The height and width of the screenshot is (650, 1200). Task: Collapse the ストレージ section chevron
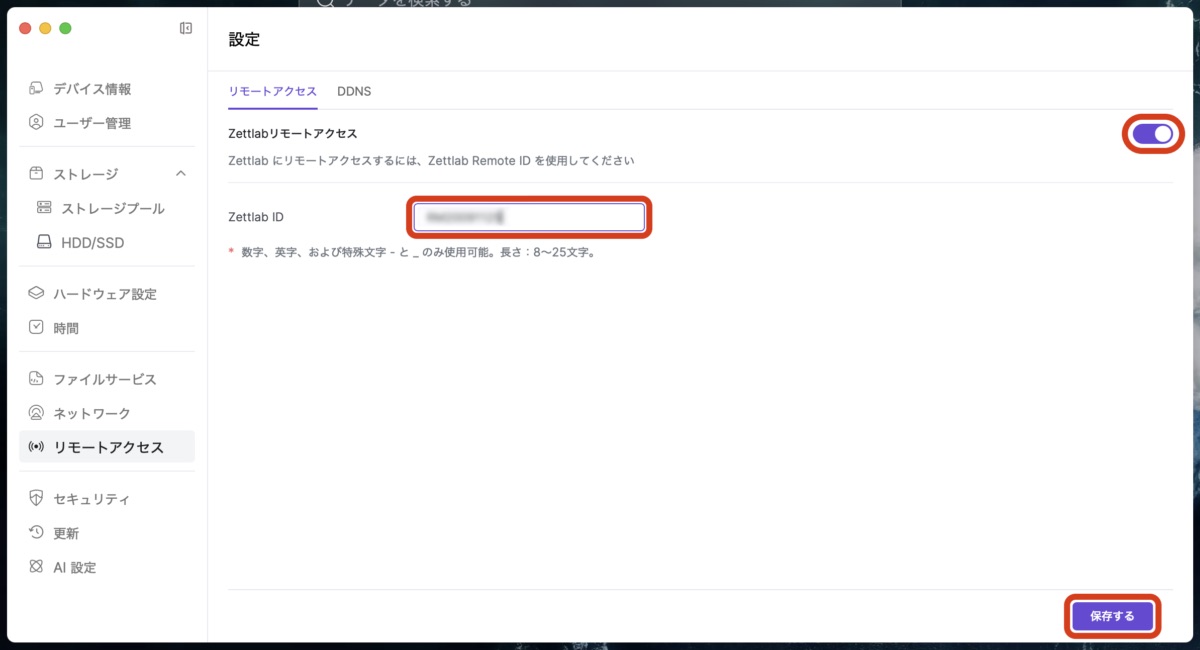[x=181, y=172]
